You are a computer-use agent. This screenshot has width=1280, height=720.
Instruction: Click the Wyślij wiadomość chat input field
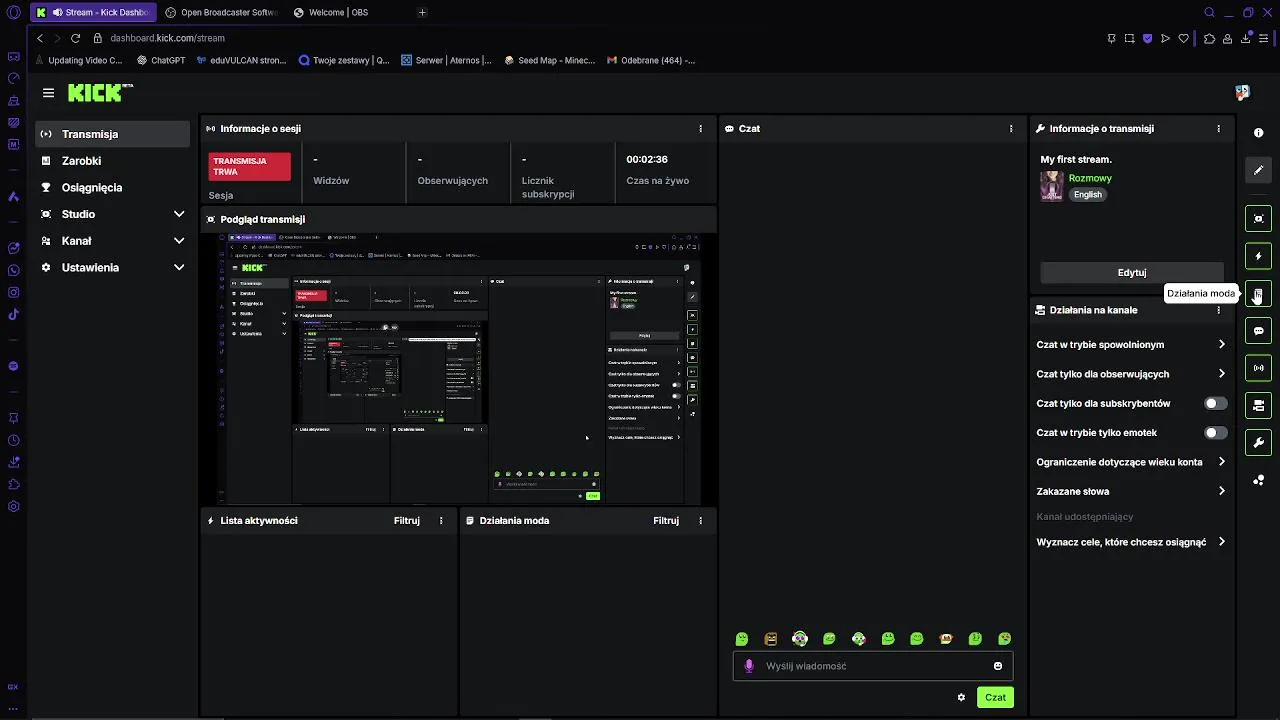tap(873, 666)
